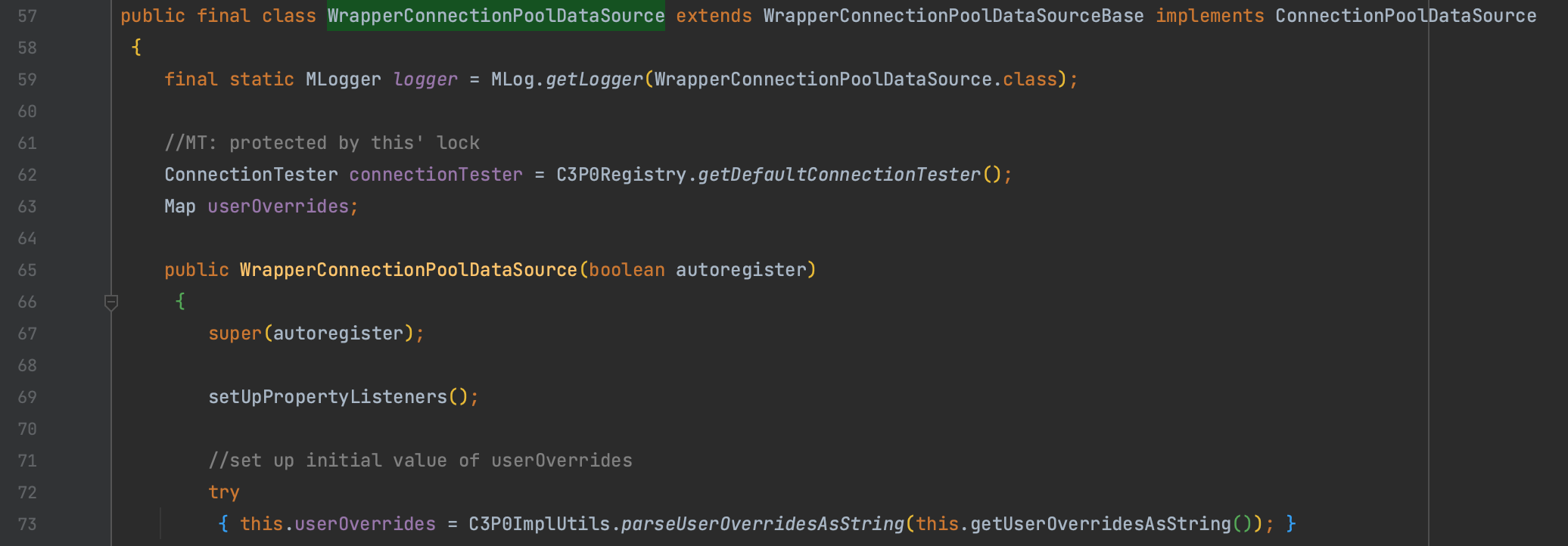Click the comment '//MT: protected by this' lock'

[x=322, y=143]
